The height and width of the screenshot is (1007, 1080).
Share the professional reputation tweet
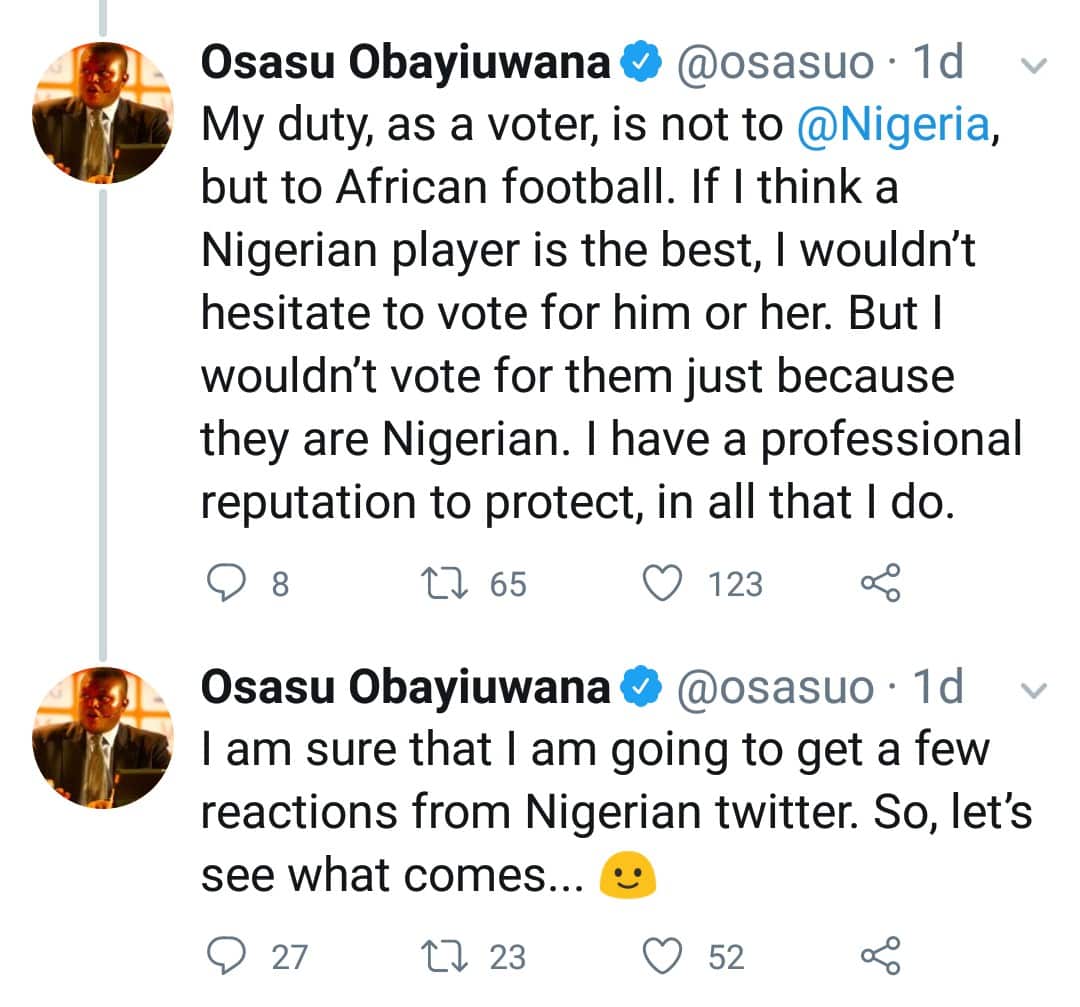click(x=880, y=583)
